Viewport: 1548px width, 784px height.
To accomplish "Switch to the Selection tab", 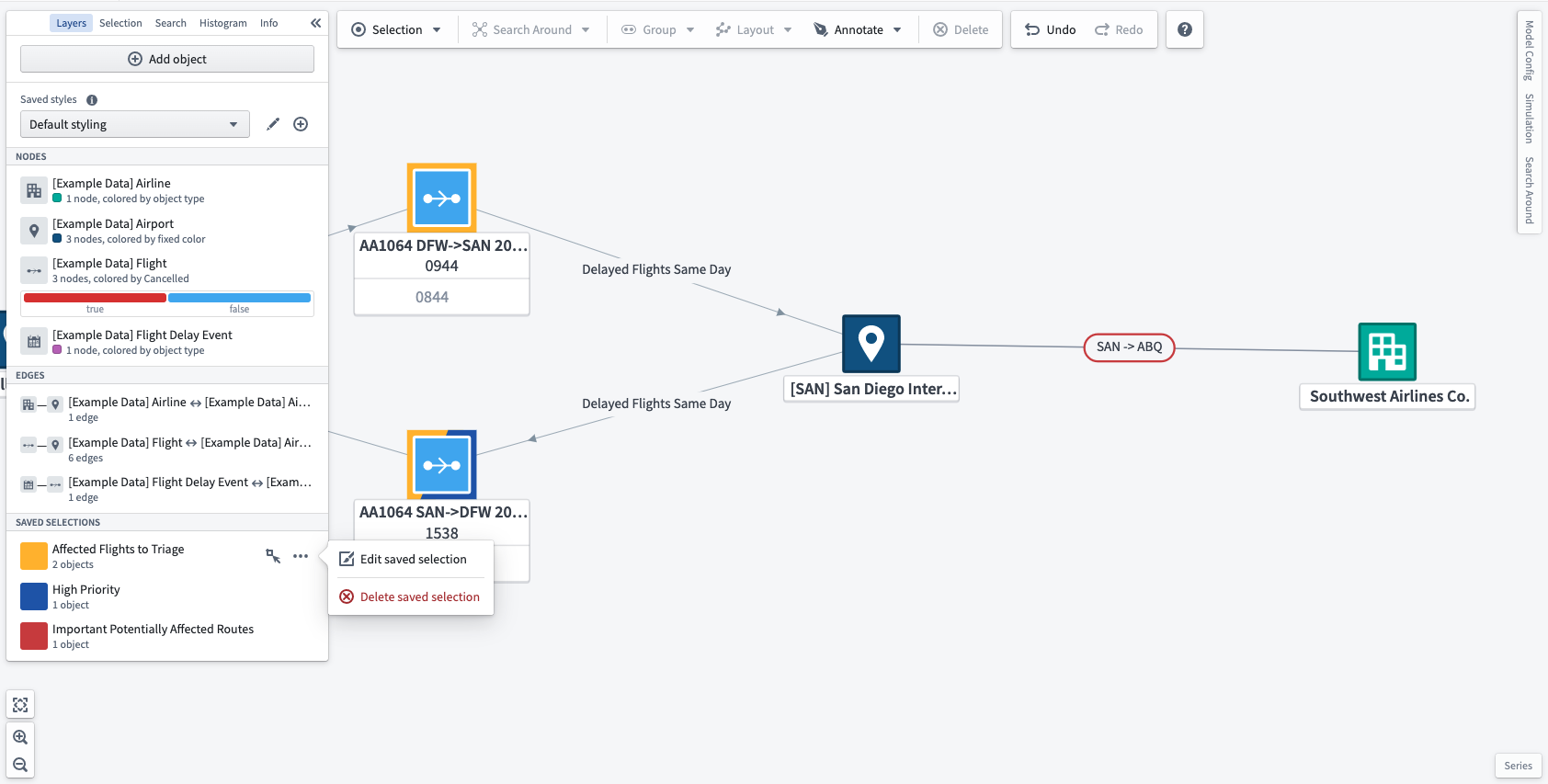I will pos(120,23).
